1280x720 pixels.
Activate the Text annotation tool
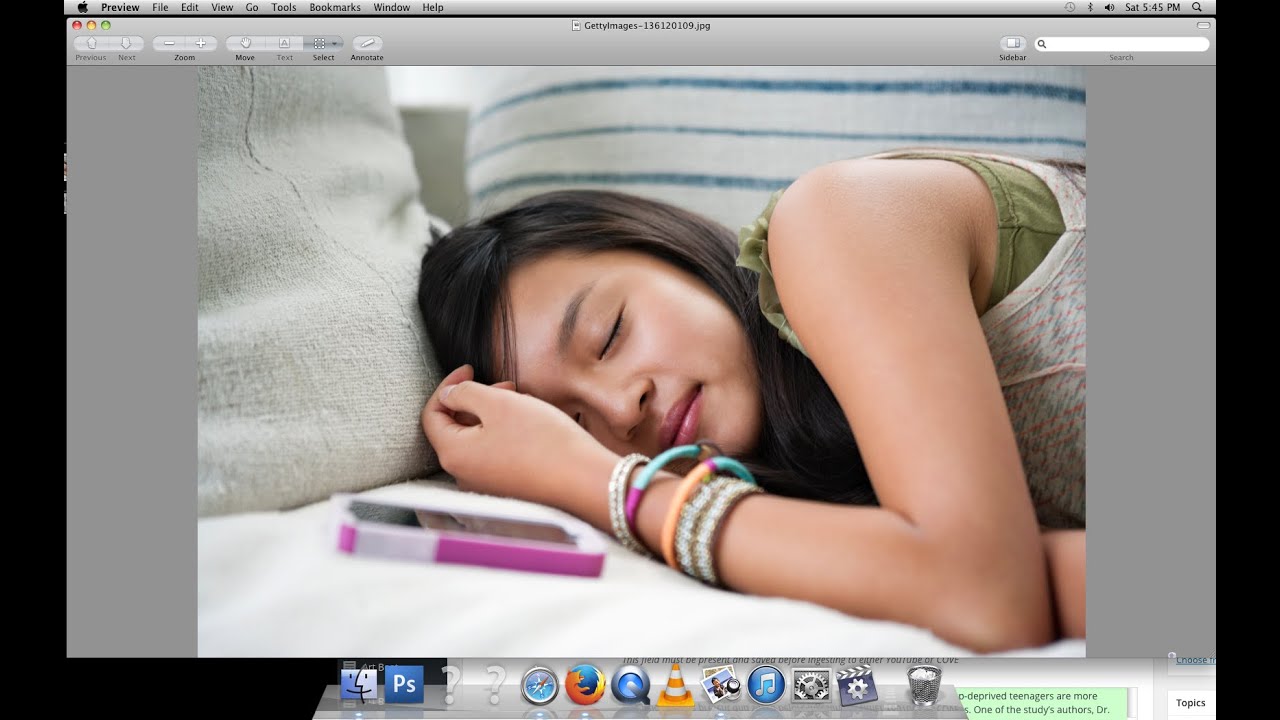(x=284, y=43)
